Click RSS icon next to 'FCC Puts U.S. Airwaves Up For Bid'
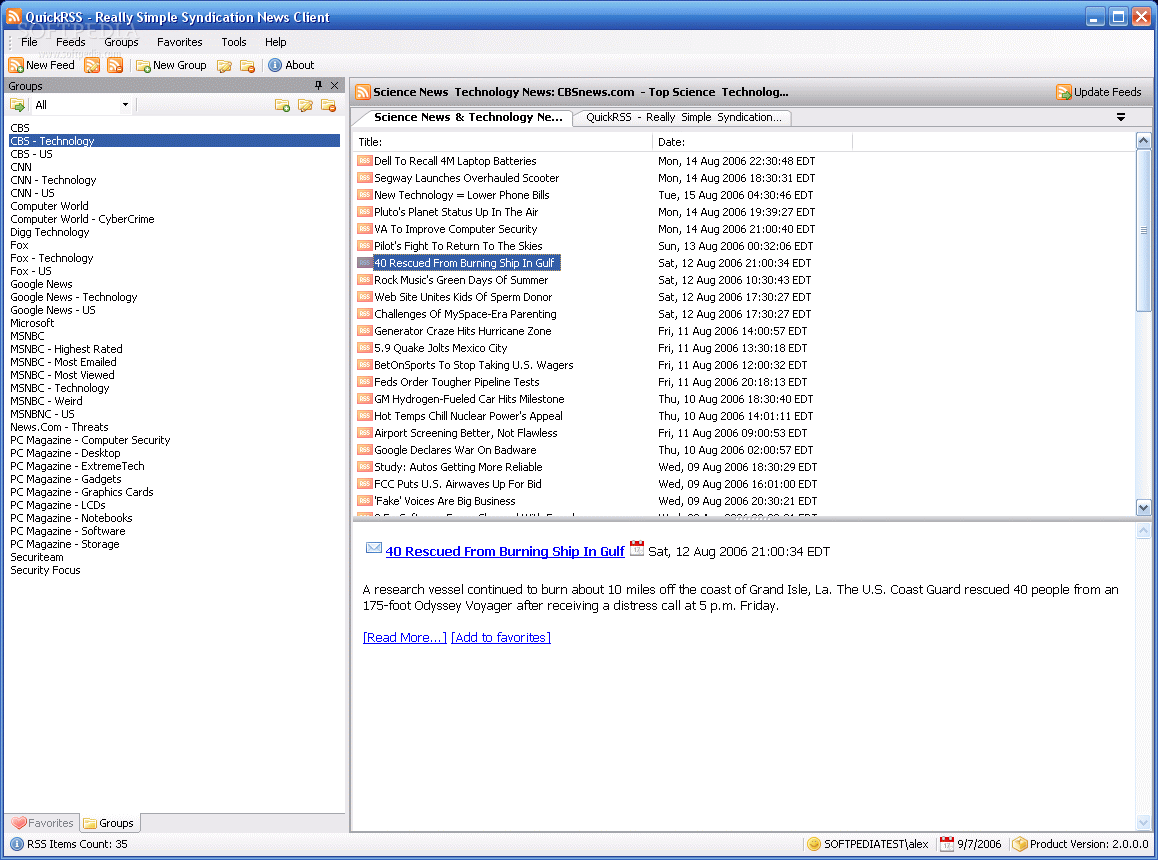This screenshot has height=860, width=1158. pyautogui.click(x=364, y=483)
